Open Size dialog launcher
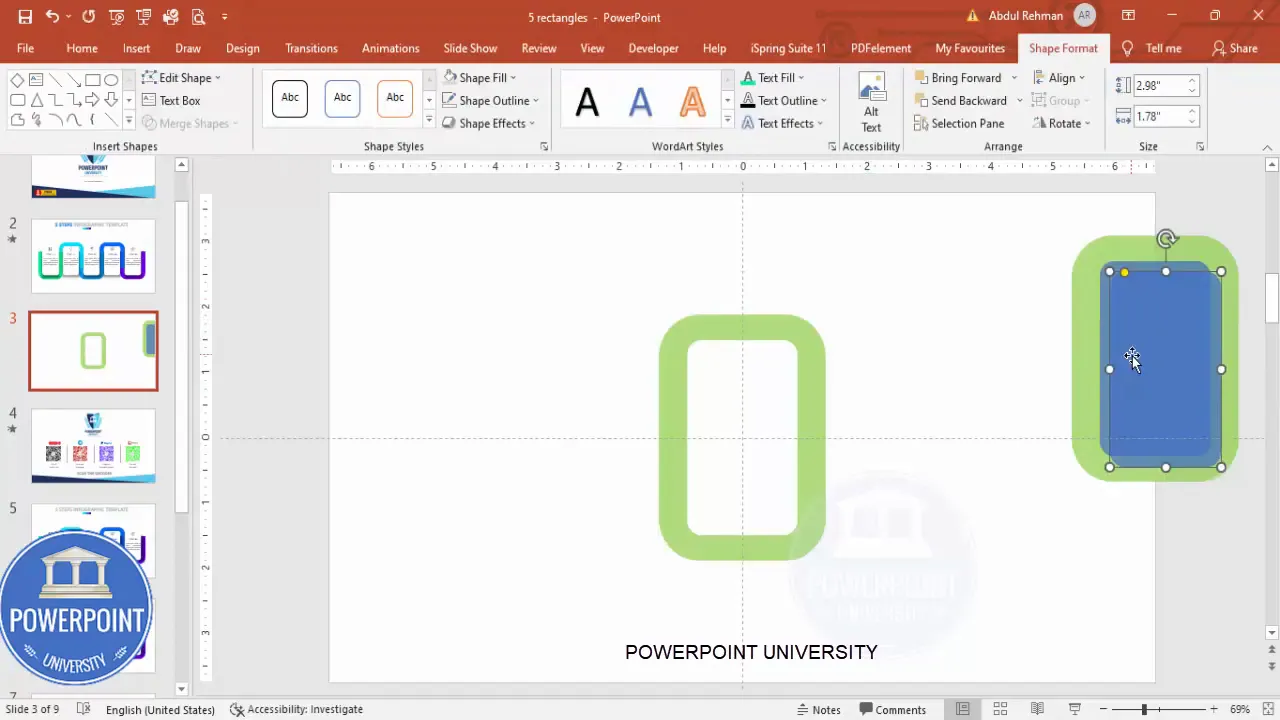The height and width of the screenshot is (720, 1280). click(x=1200, y=147)
